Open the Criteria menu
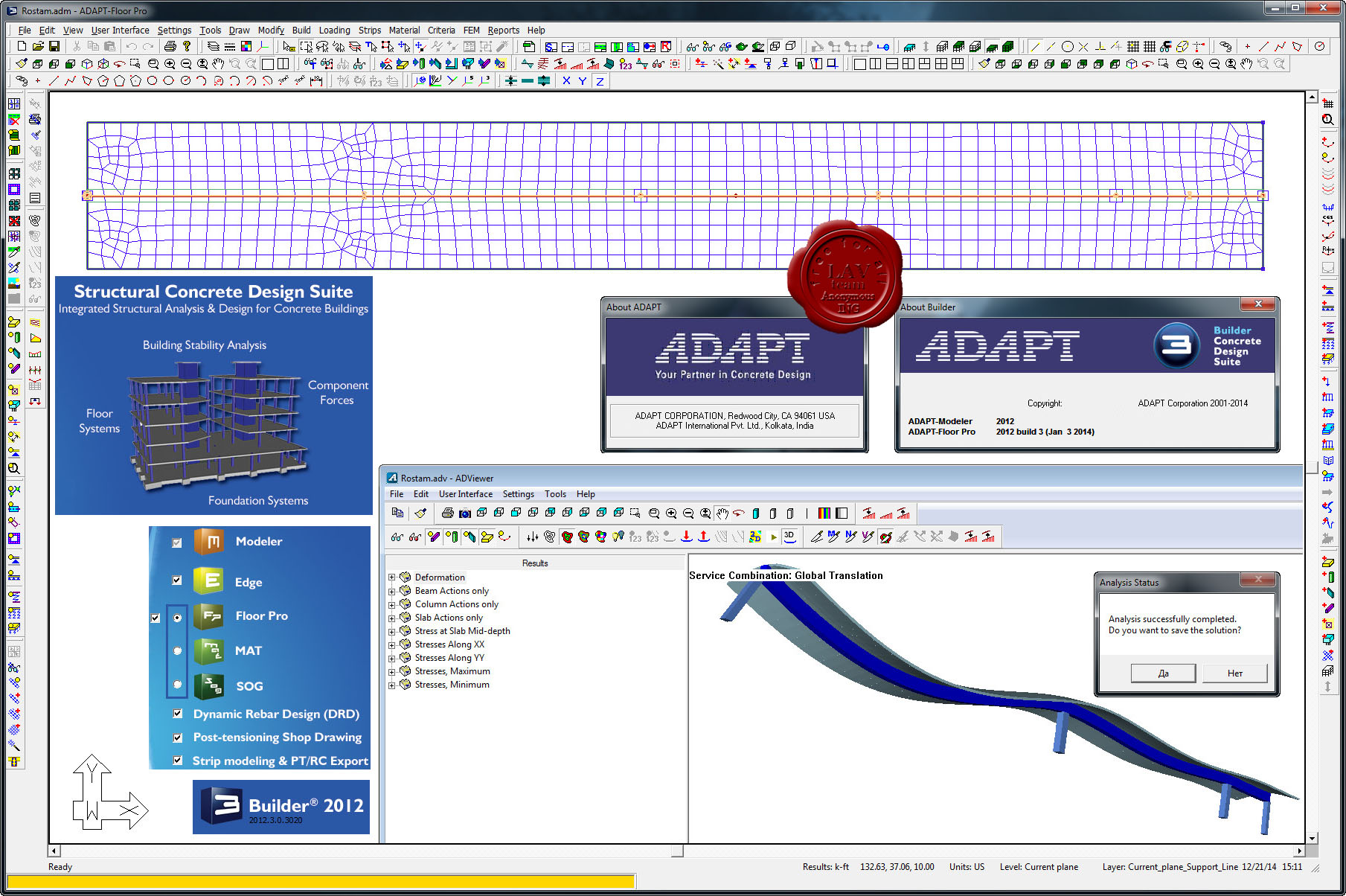Image resolution: width=1346 pixels, height=896 pixels. coord(441,31)
